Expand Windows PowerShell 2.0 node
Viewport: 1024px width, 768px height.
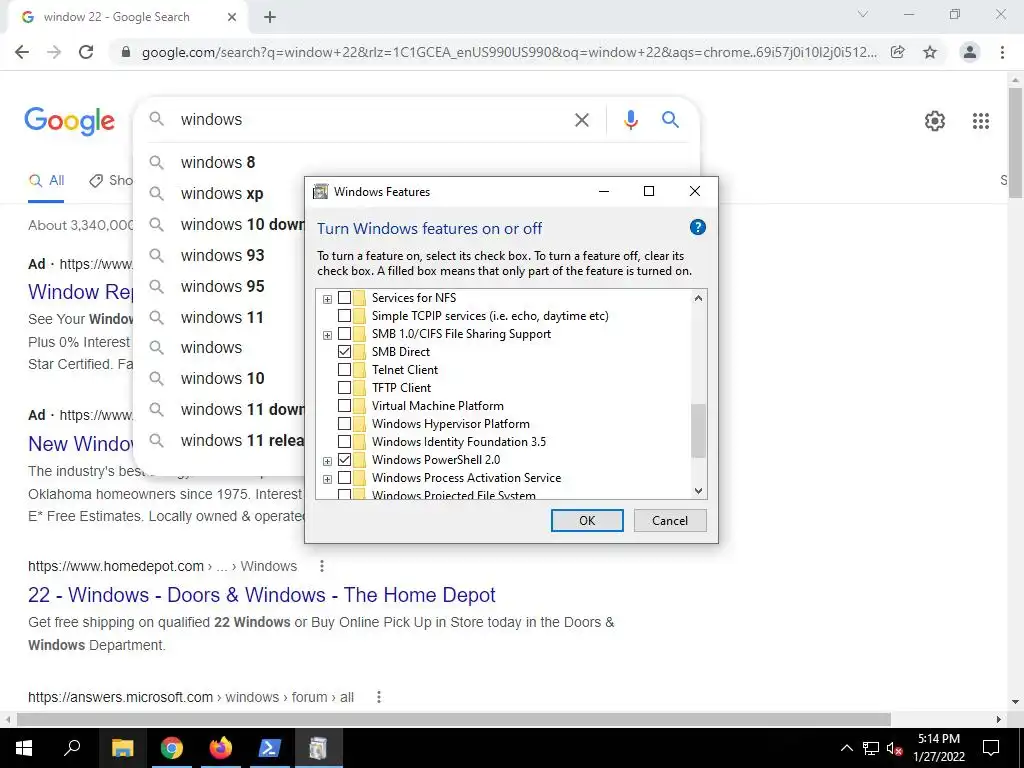pyautogui.click(x=327, y=461)
